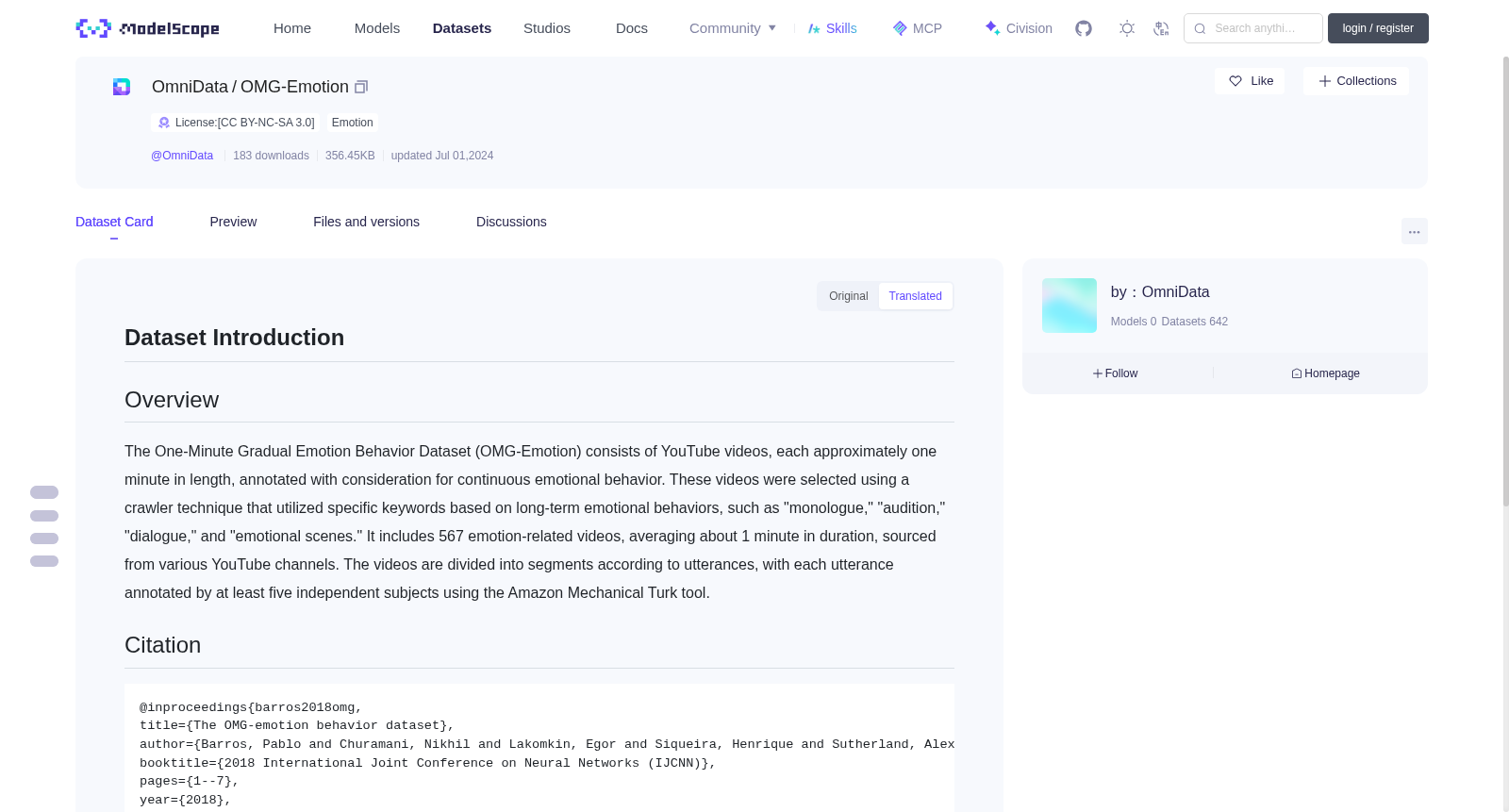The image size is (1509, 812).
Task: Click the login / register button
Action: (1378, 28)
